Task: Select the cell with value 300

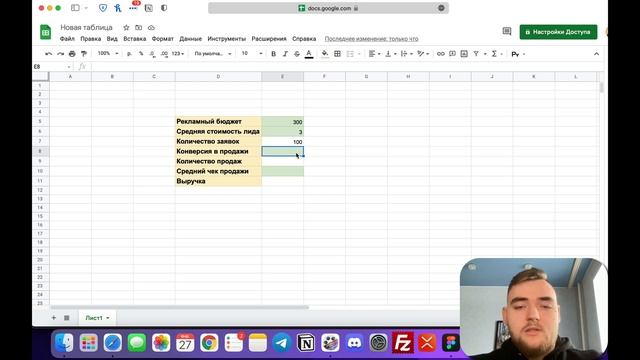Action: coord(282,122)
